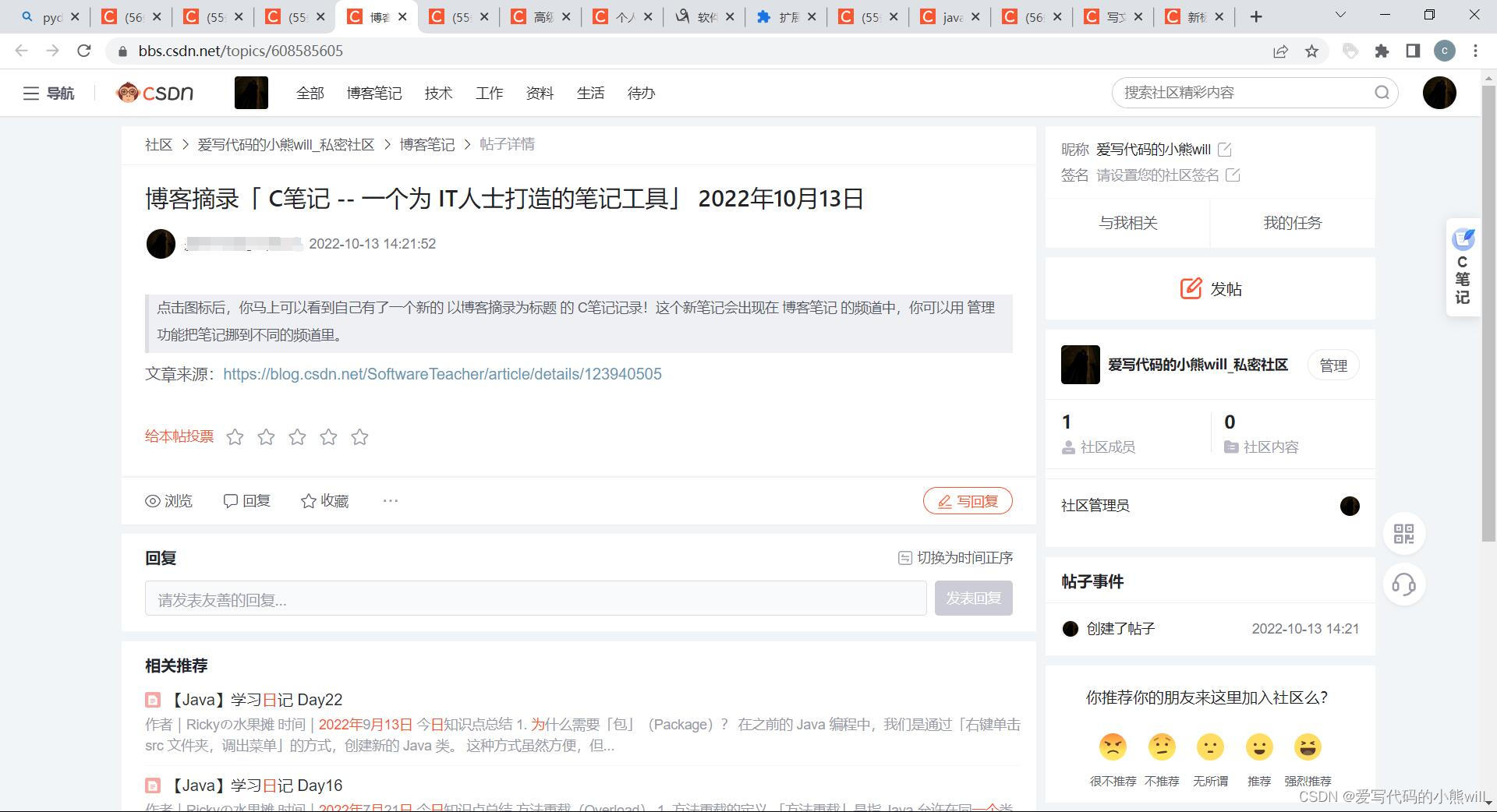Open the 社区内容 content count

point(1262,433)
